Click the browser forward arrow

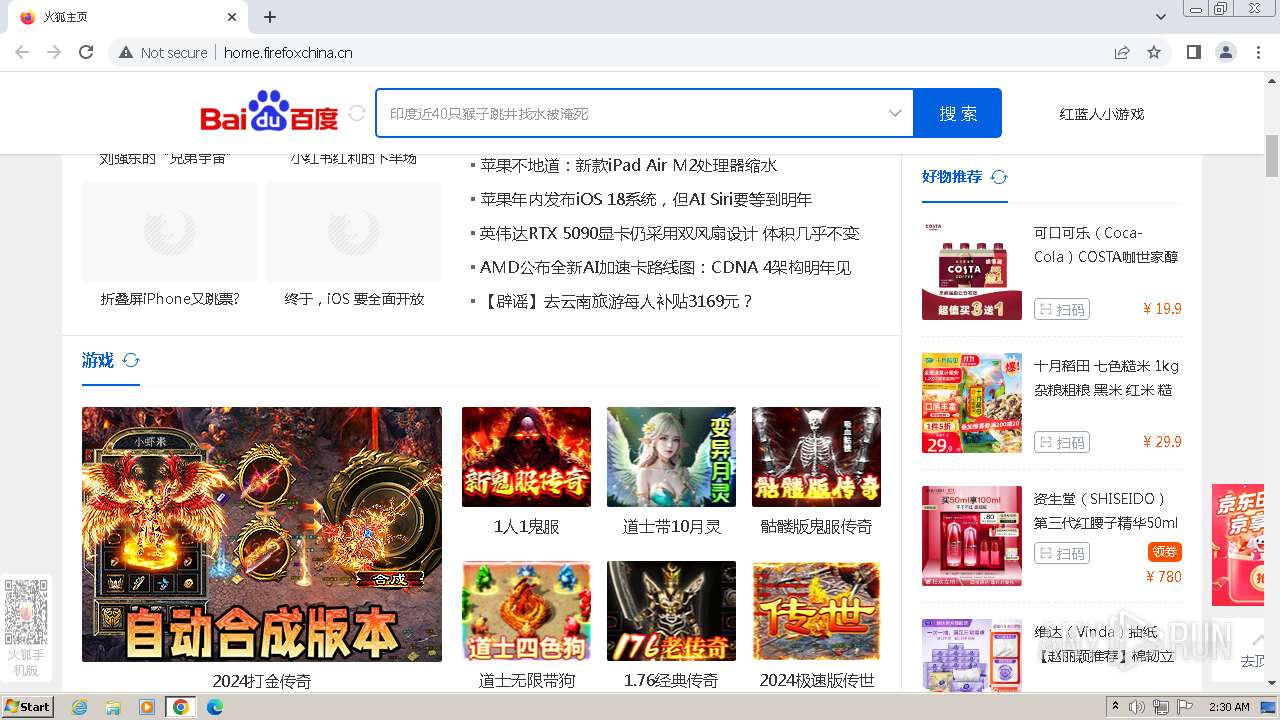[54, 52]
